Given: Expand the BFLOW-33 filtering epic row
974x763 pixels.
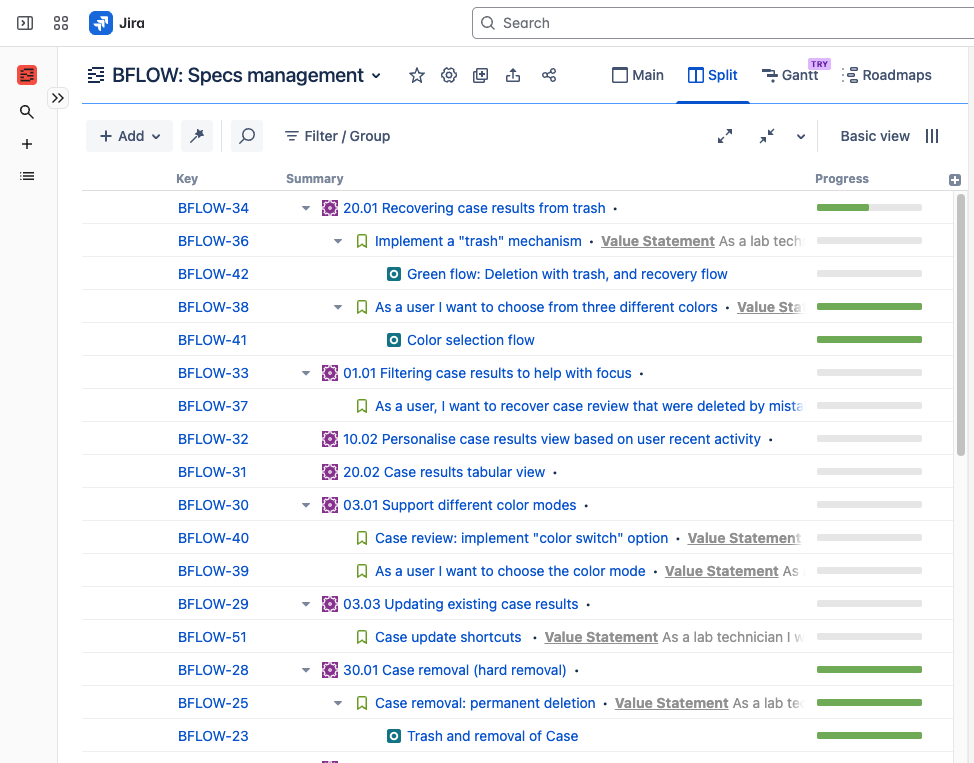Looking at the screenshot, I should tap(306, 372).
